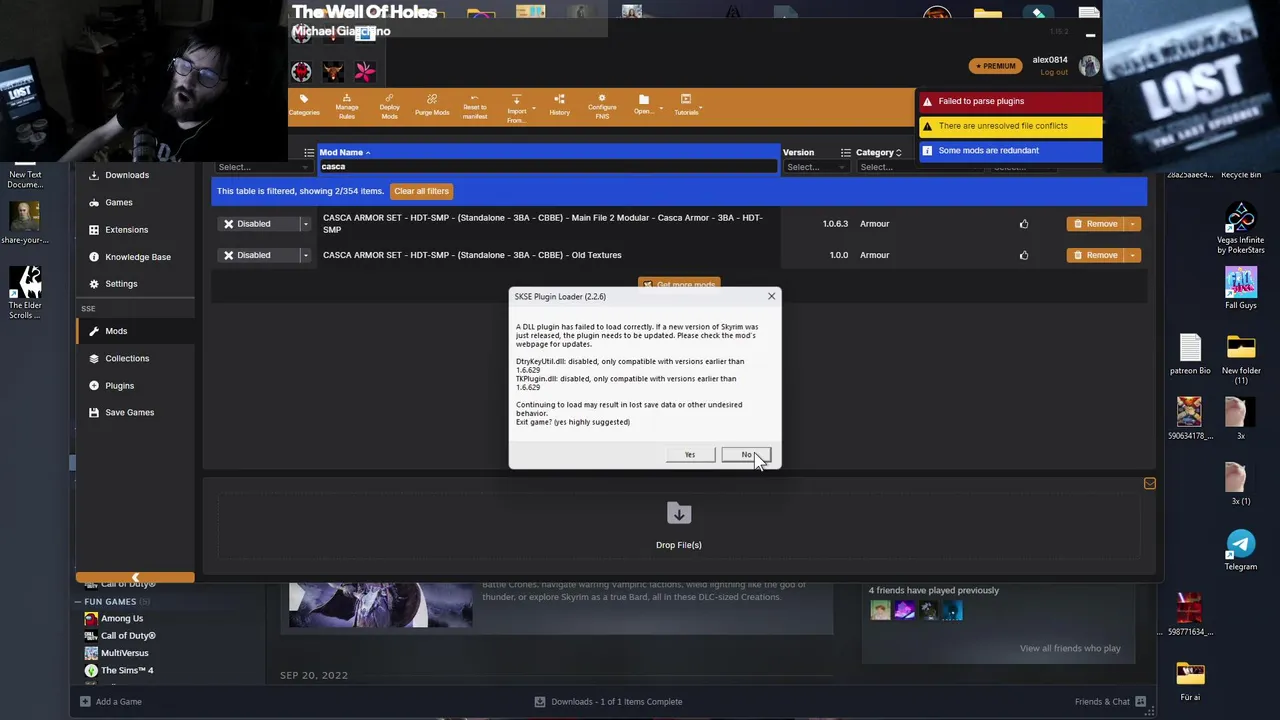Viewport: 1280px width, 720px height.
Task: Open Manage Rules in the toolbar
Action: point(346,106)
